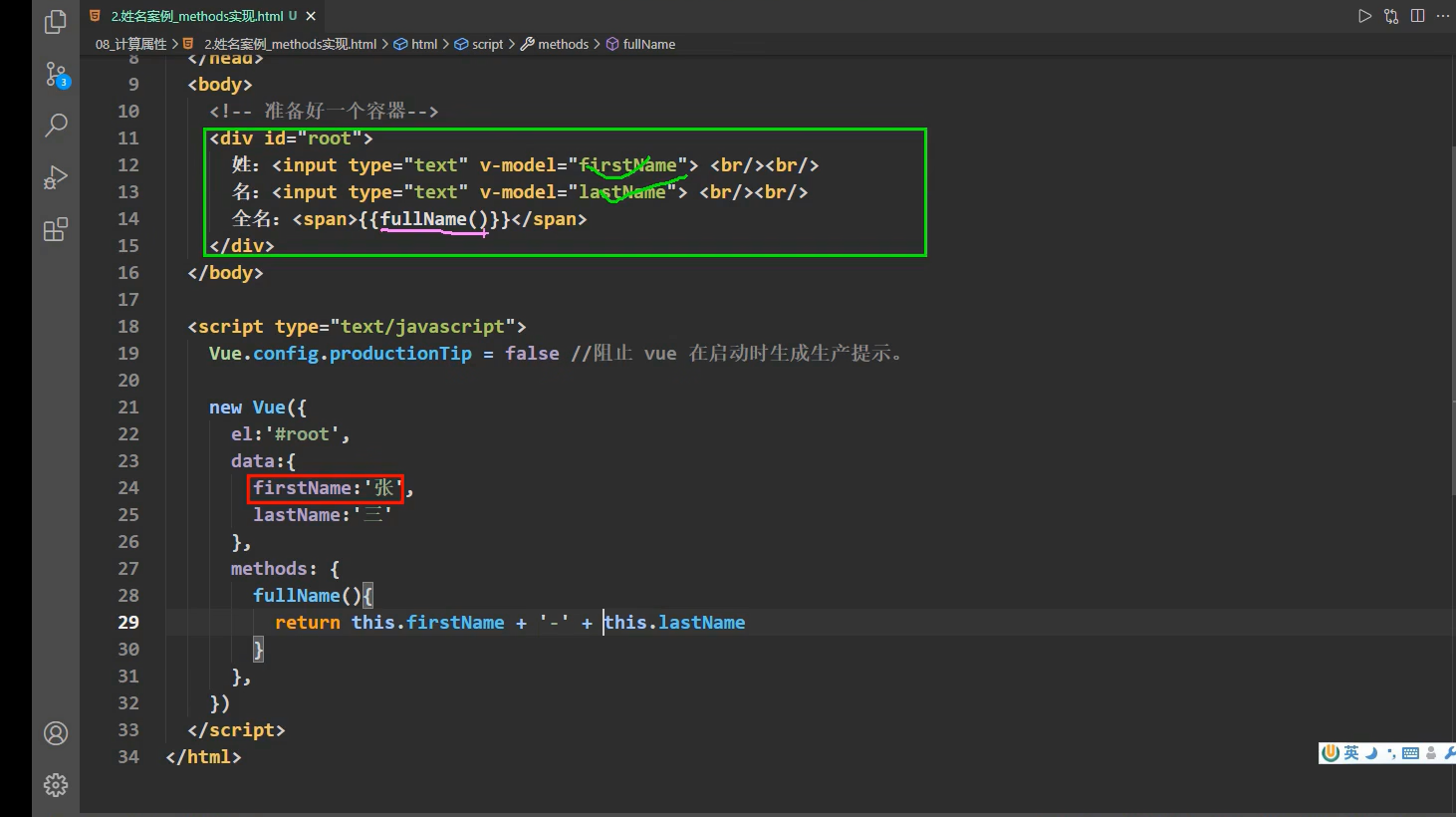The image size is (1456, 817).
Task: Click this.firstName on line 29
Action: pos(428,623)
